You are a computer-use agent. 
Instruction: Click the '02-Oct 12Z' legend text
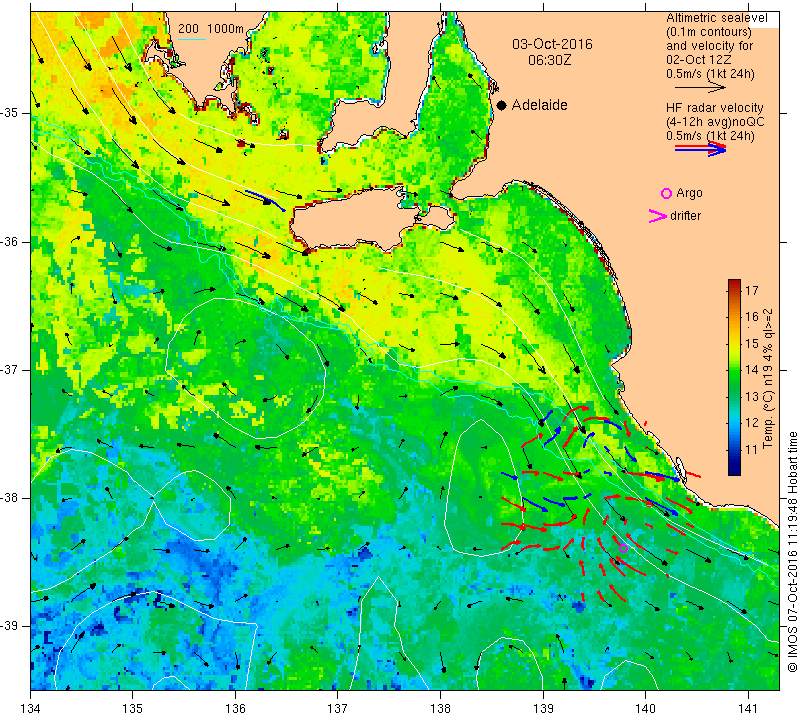697,60
